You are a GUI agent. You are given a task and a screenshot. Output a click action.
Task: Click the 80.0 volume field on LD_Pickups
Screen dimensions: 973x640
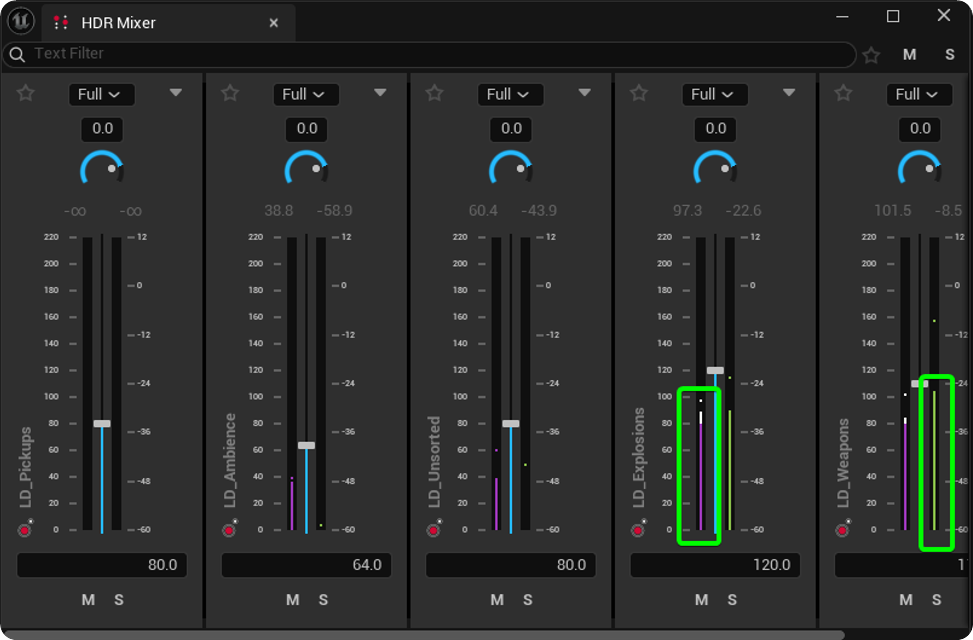click(x=102, y=565)
